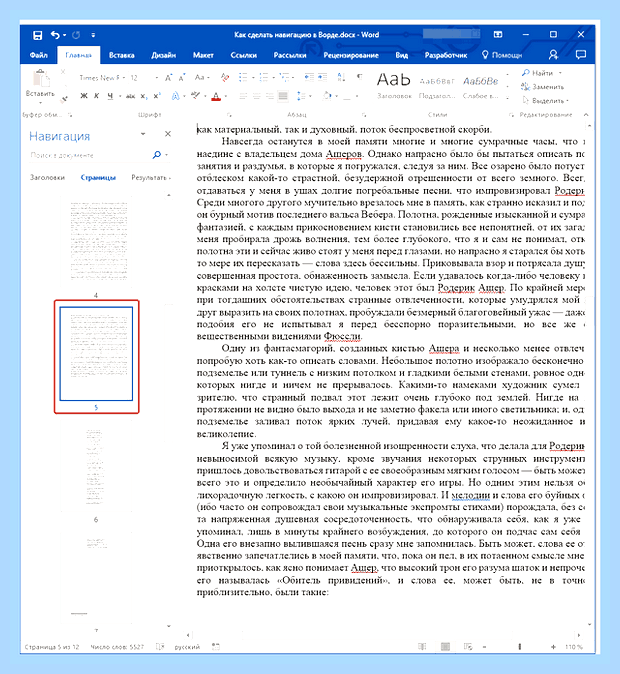Undo the last action
This screenshot has width=620, height=674.
tap(55, 35)
